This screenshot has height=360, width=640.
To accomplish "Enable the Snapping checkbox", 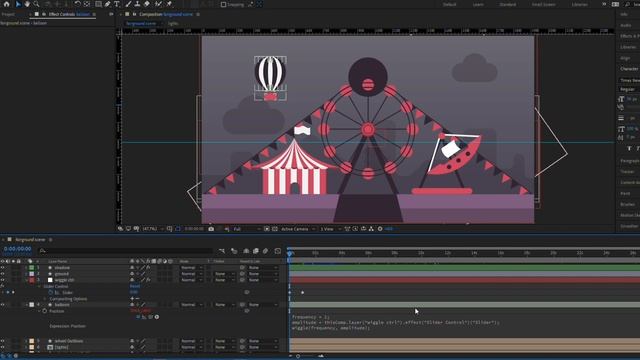I will [x=223, y=4].
